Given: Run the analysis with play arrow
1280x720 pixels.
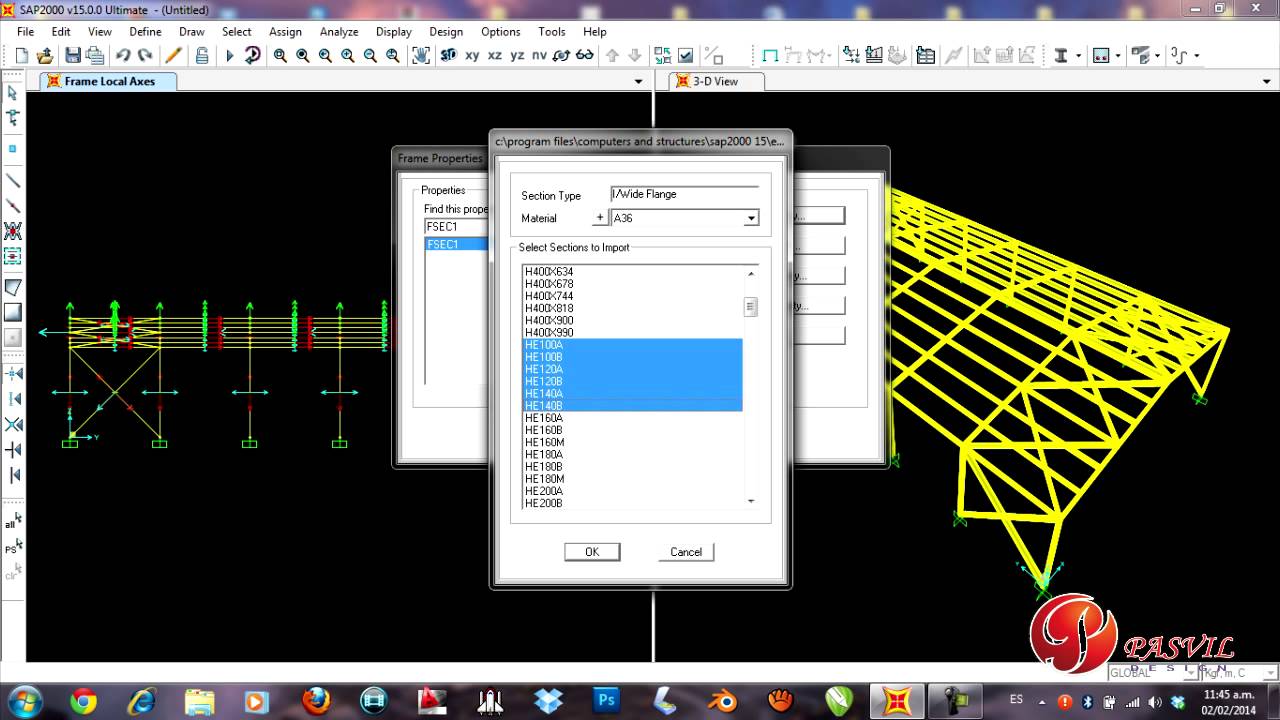Looking at the screenshot, I should coord(230,56).
